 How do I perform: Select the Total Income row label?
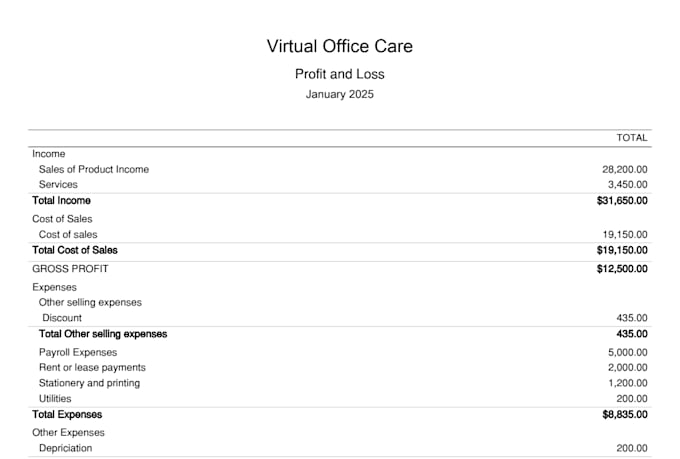(x=61, y=200)
